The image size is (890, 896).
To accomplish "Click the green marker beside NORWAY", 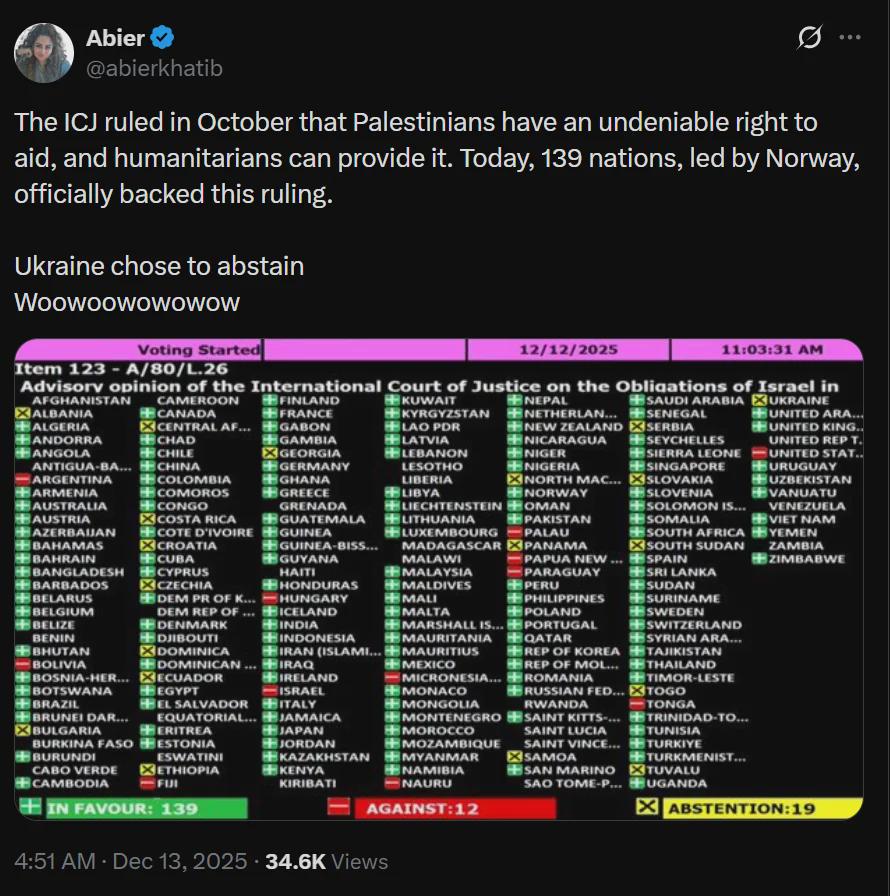I will 515,493.
